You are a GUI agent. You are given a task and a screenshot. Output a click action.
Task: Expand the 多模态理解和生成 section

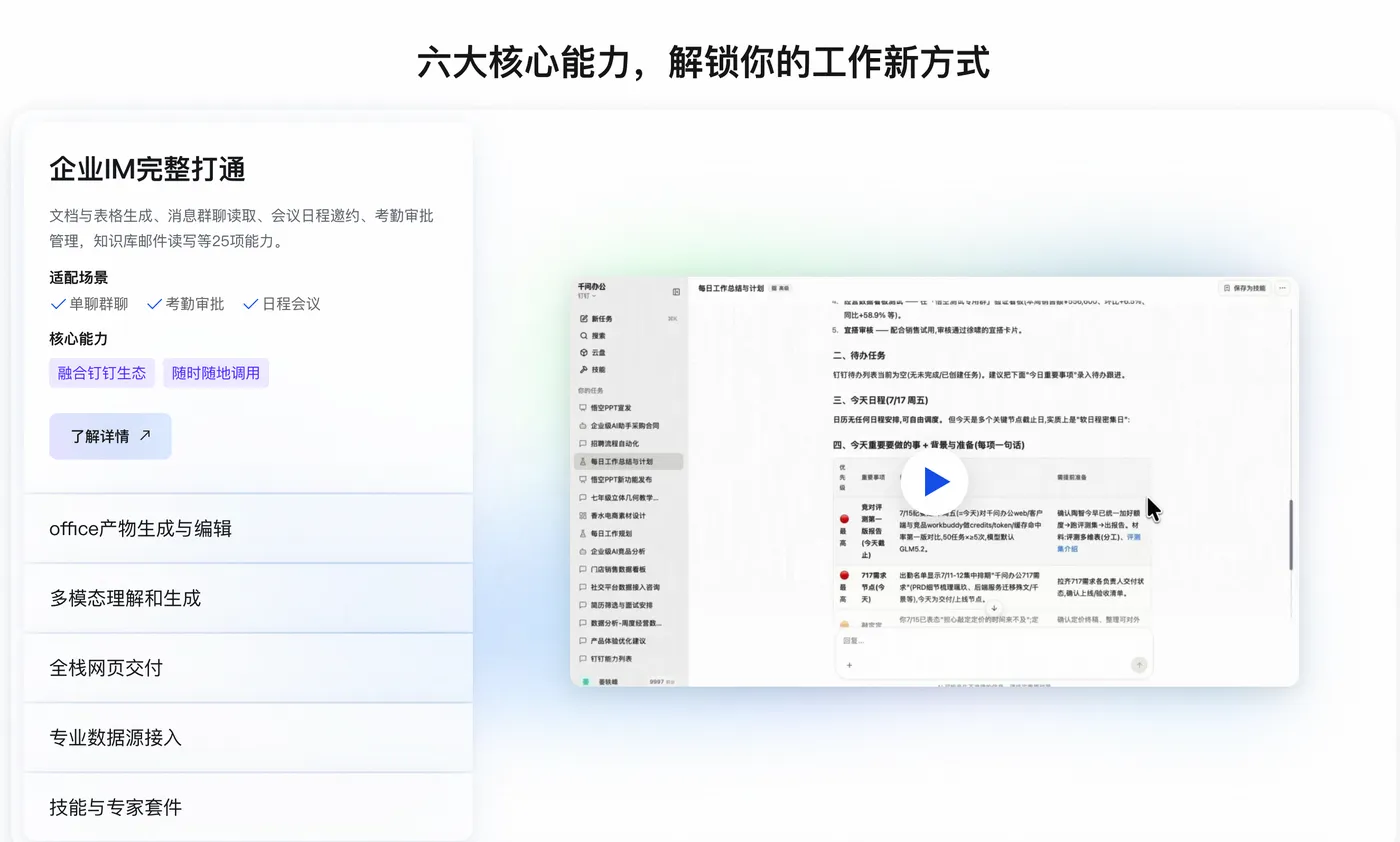(x=248, y=598)
